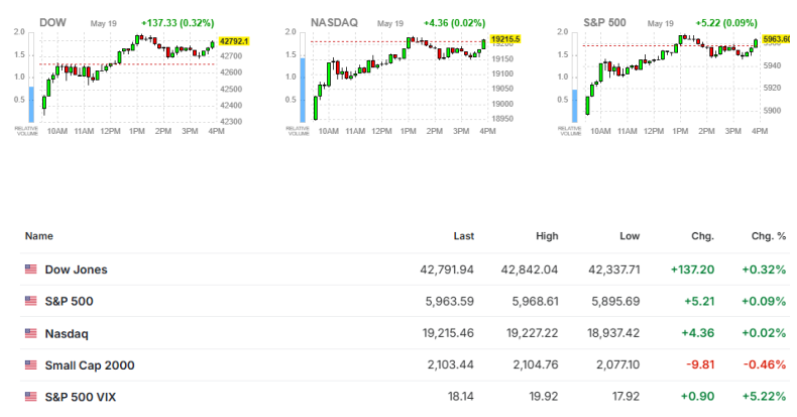Click S&P 500 high value 5,968.61

tap(535, 301)
